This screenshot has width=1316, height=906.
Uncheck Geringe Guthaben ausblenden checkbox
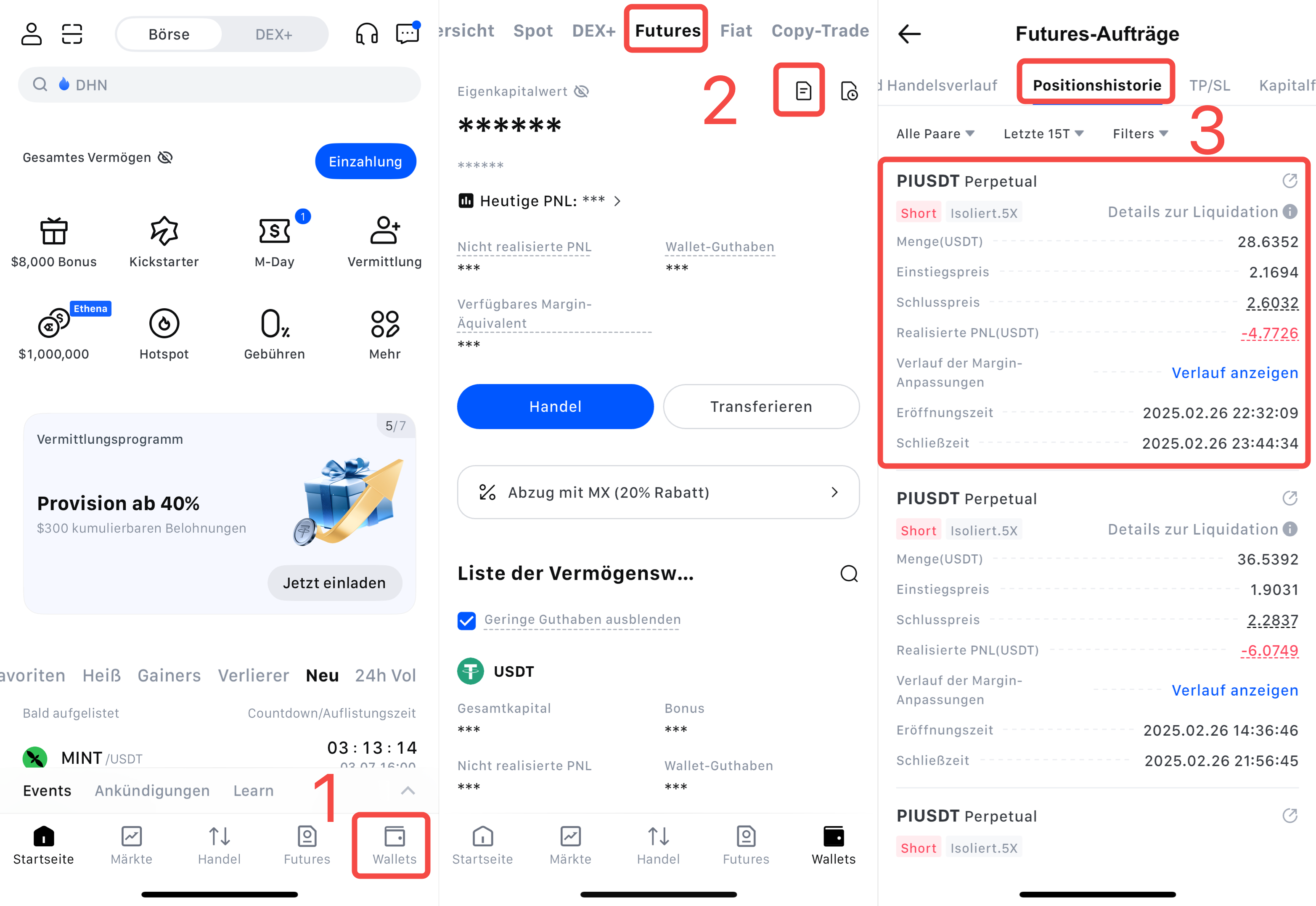466,620
